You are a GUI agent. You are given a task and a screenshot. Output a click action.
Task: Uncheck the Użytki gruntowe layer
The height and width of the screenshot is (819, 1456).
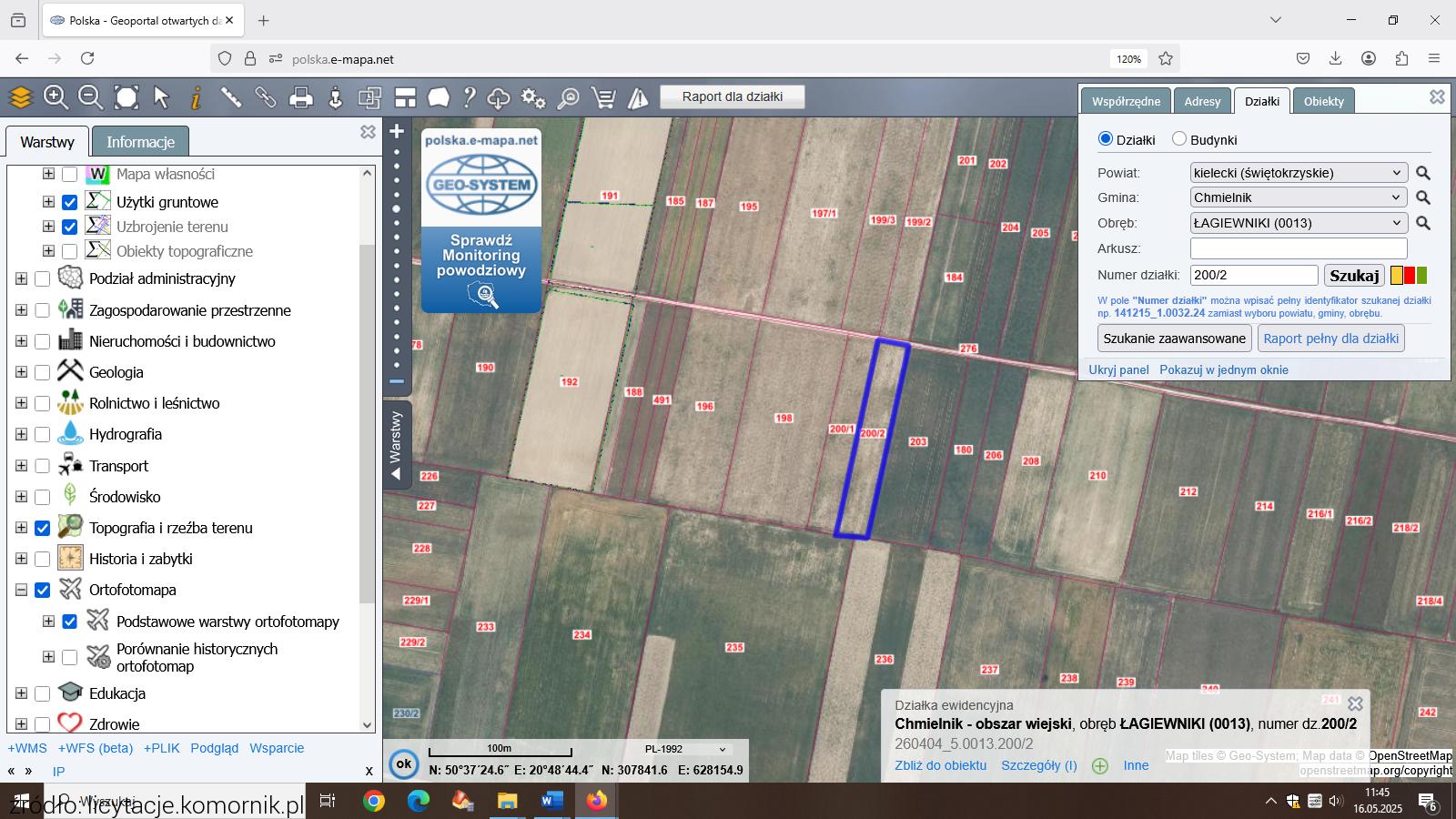pos(69,202)
